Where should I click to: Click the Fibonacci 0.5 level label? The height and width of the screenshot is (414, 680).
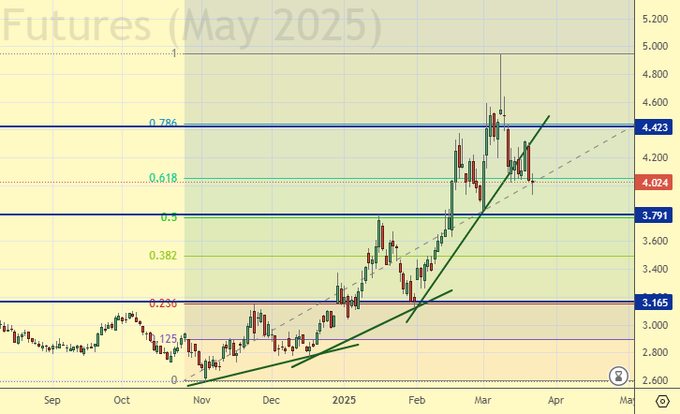tap(169, 217)
